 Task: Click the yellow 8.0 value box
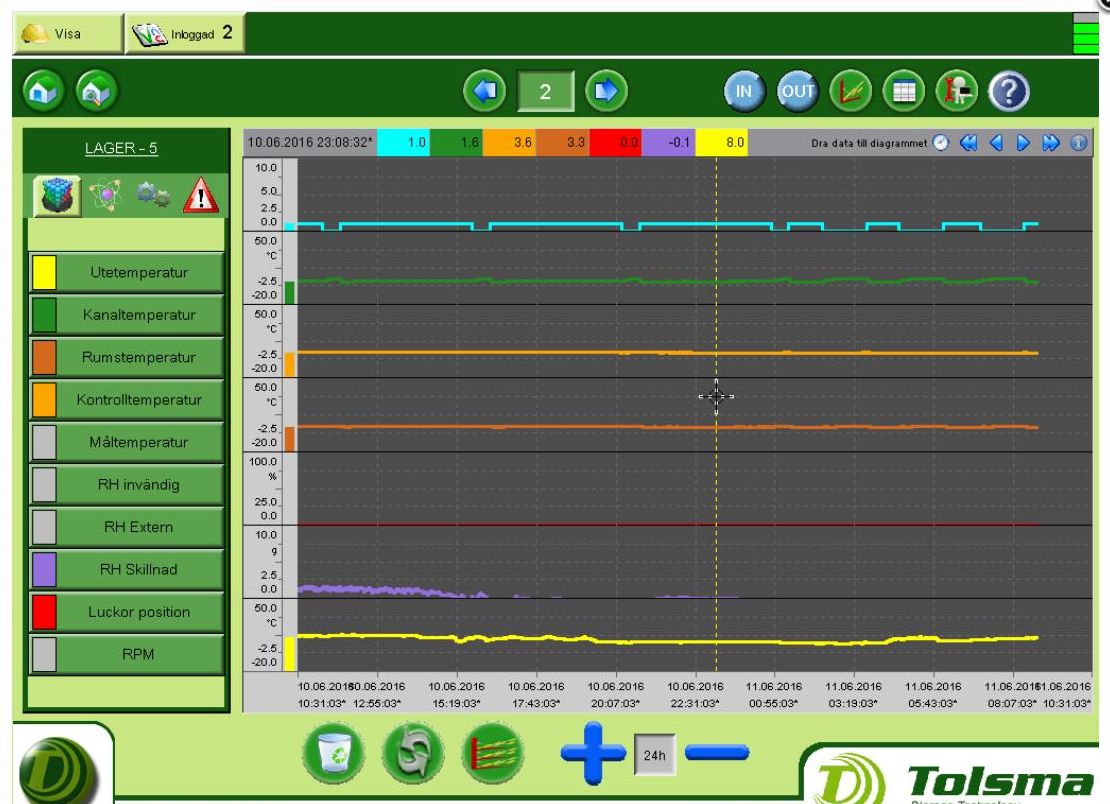(x=722, y=142)
